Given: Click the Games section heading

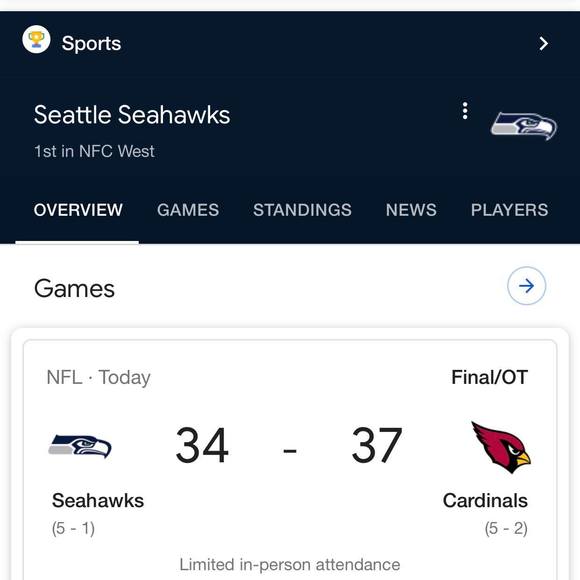Looking at the screenshot, I should [74, 289].
